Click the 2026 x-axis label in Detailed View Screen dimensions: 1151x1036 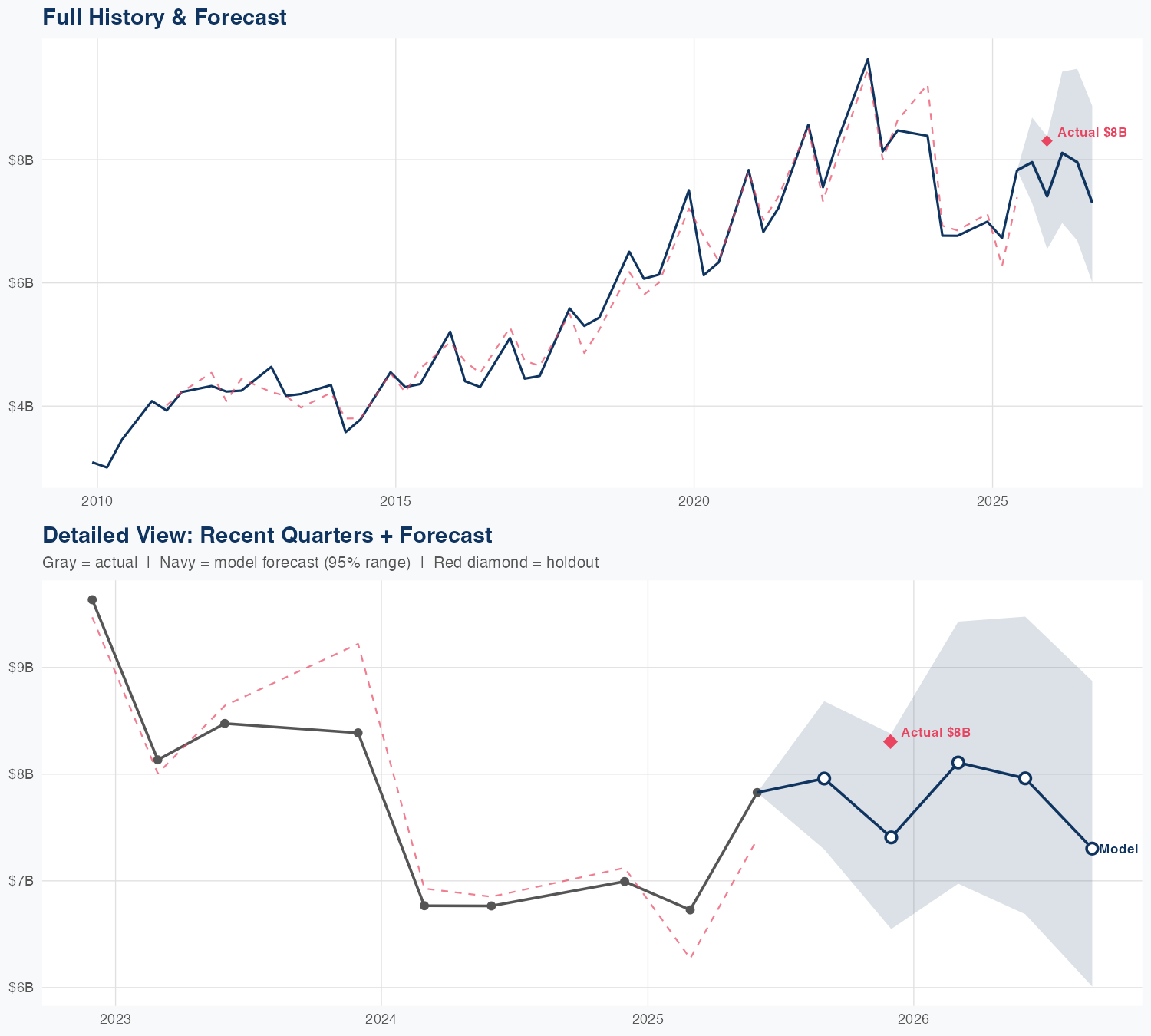(x=913, y=1020)
